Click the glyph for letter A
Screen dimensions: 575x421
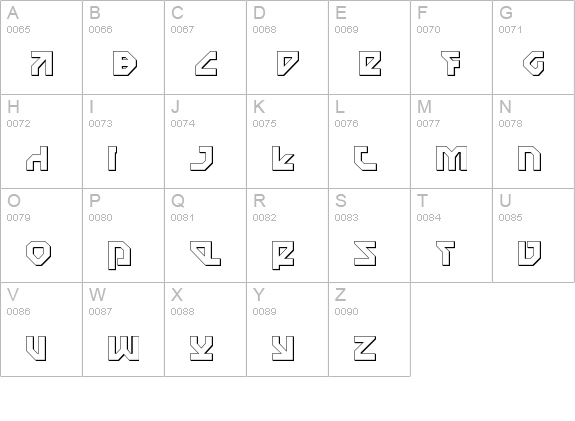(x=42, y=63)
